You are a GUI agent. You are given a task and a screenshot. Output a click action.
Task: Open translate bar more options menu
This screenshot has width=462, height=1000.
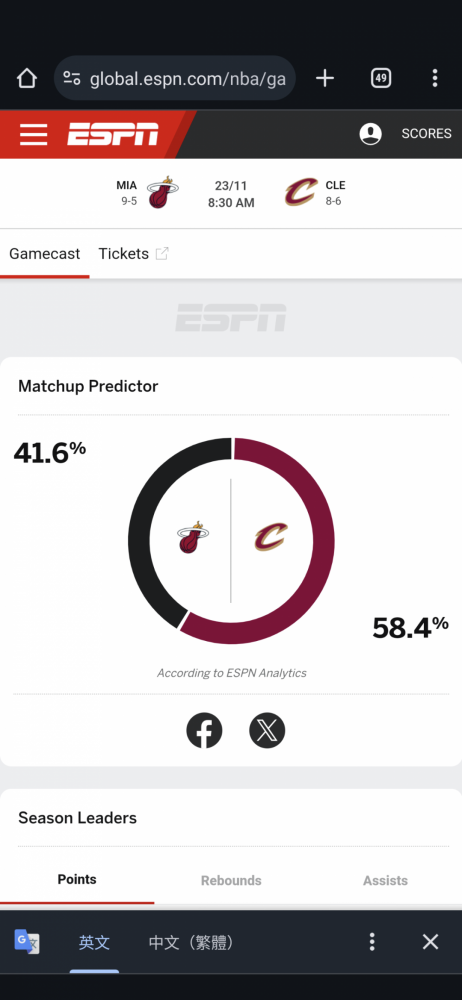[x=372, y=942]
